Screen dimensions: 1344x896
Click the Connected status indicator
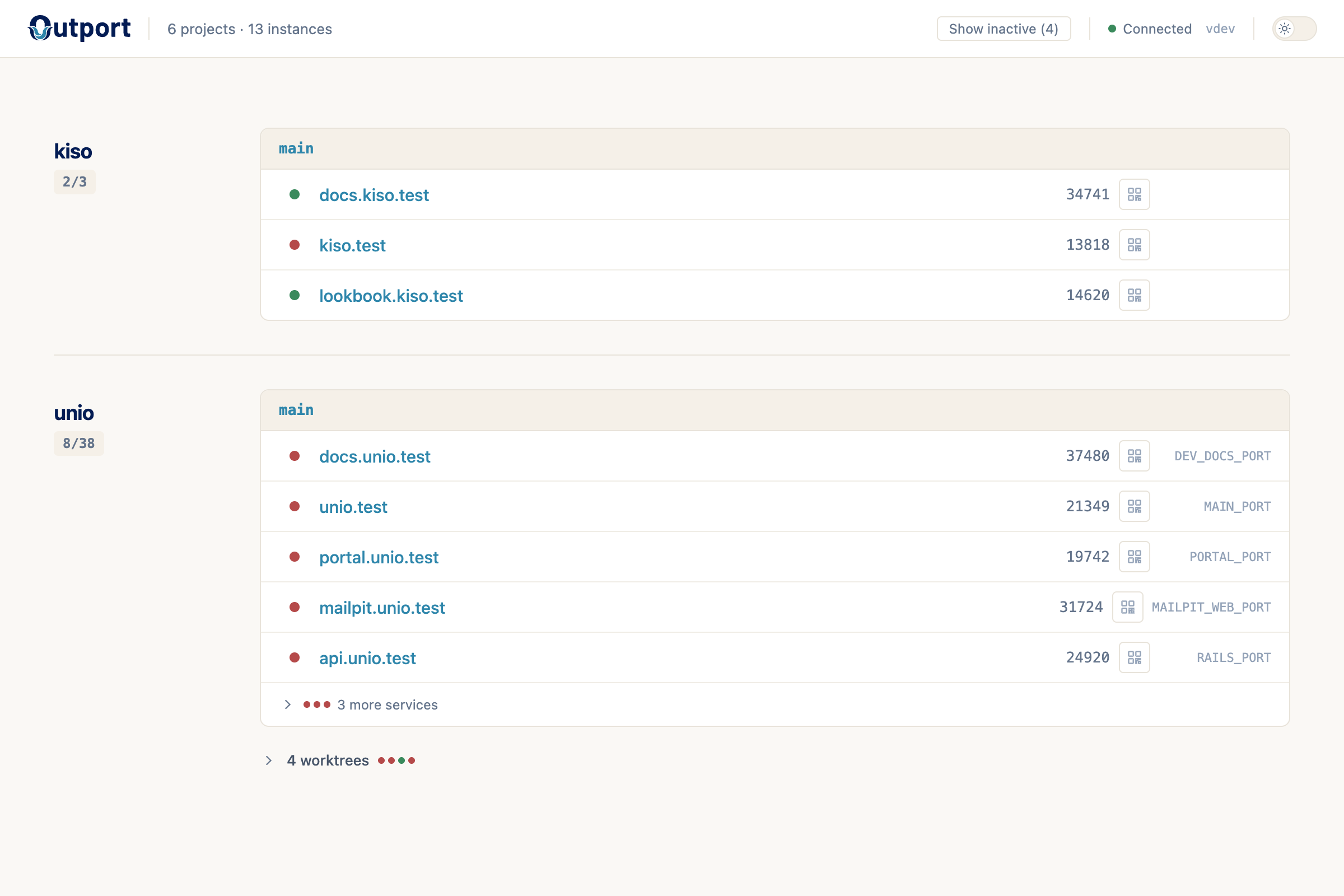tap(1150, 29)
